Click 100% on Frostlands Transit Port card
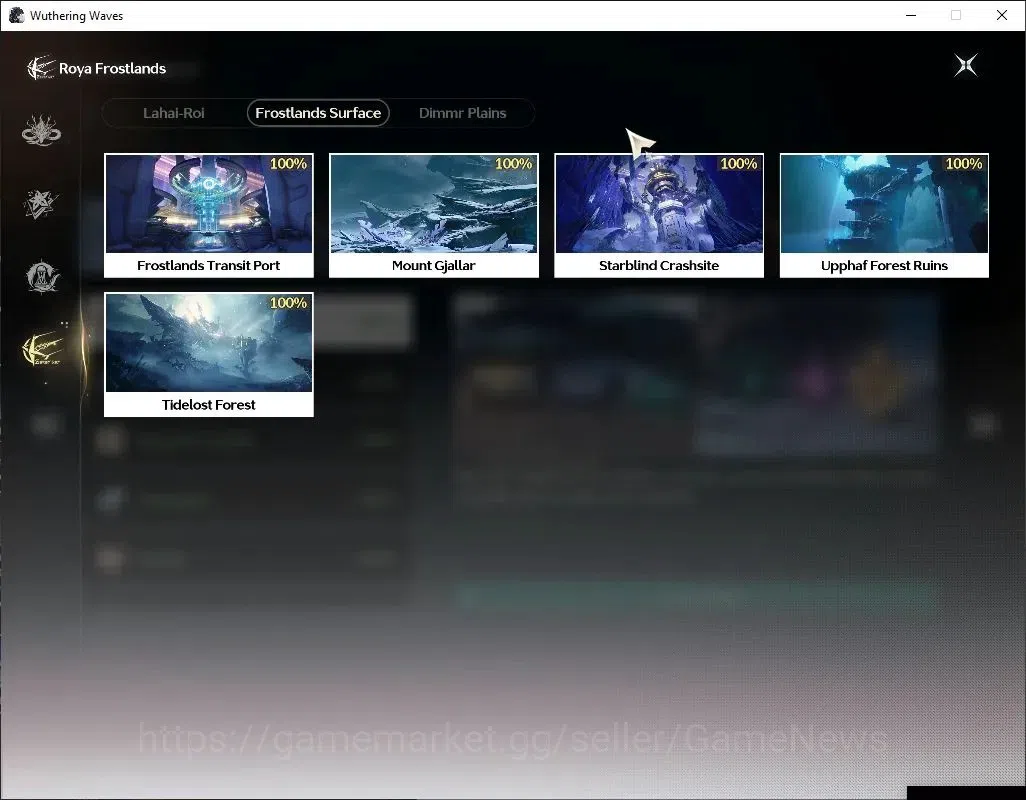 [x=289, y=164]
